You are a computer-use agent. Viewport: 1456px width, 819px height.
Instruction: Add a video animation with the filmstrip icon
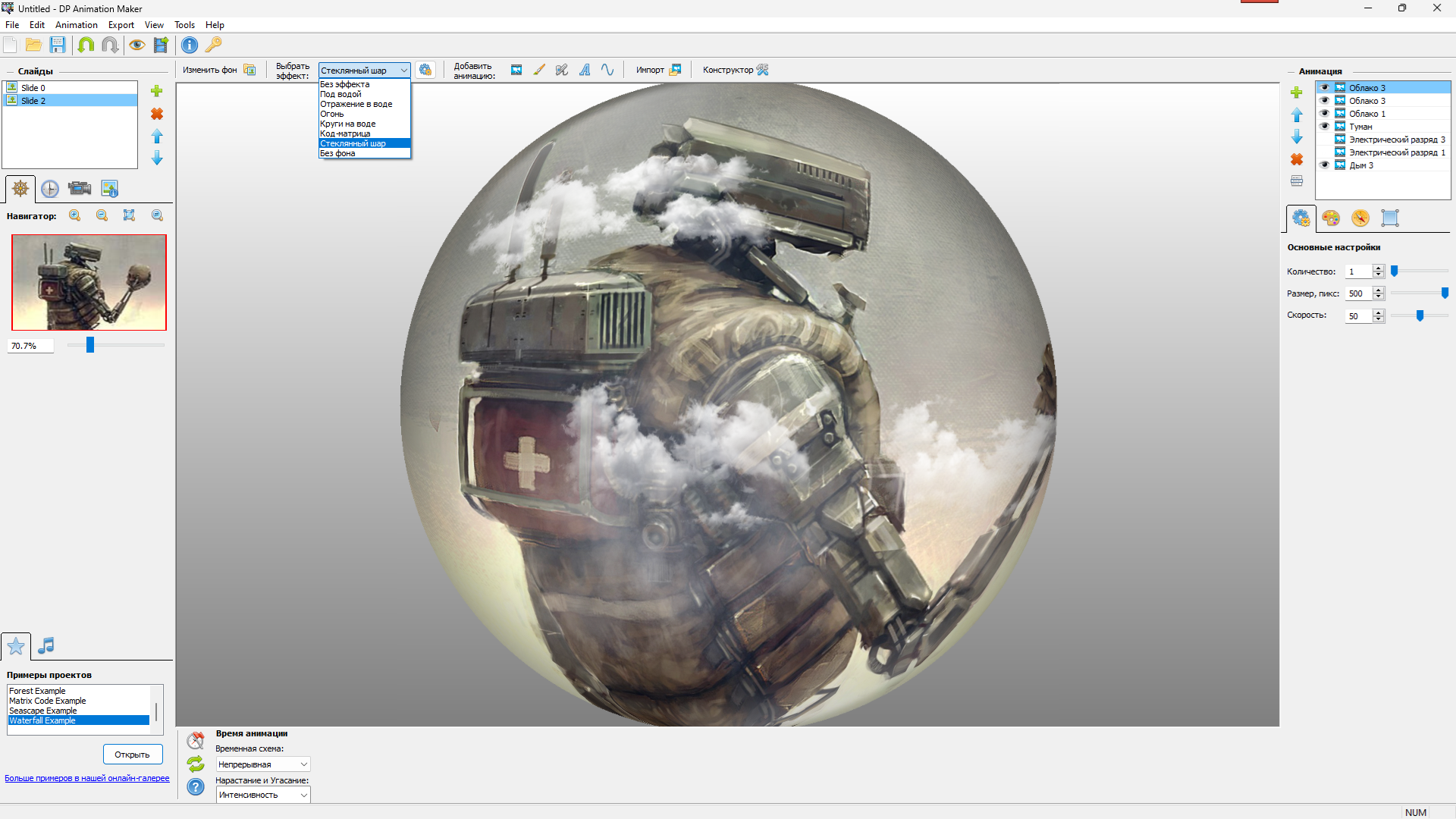516,70
